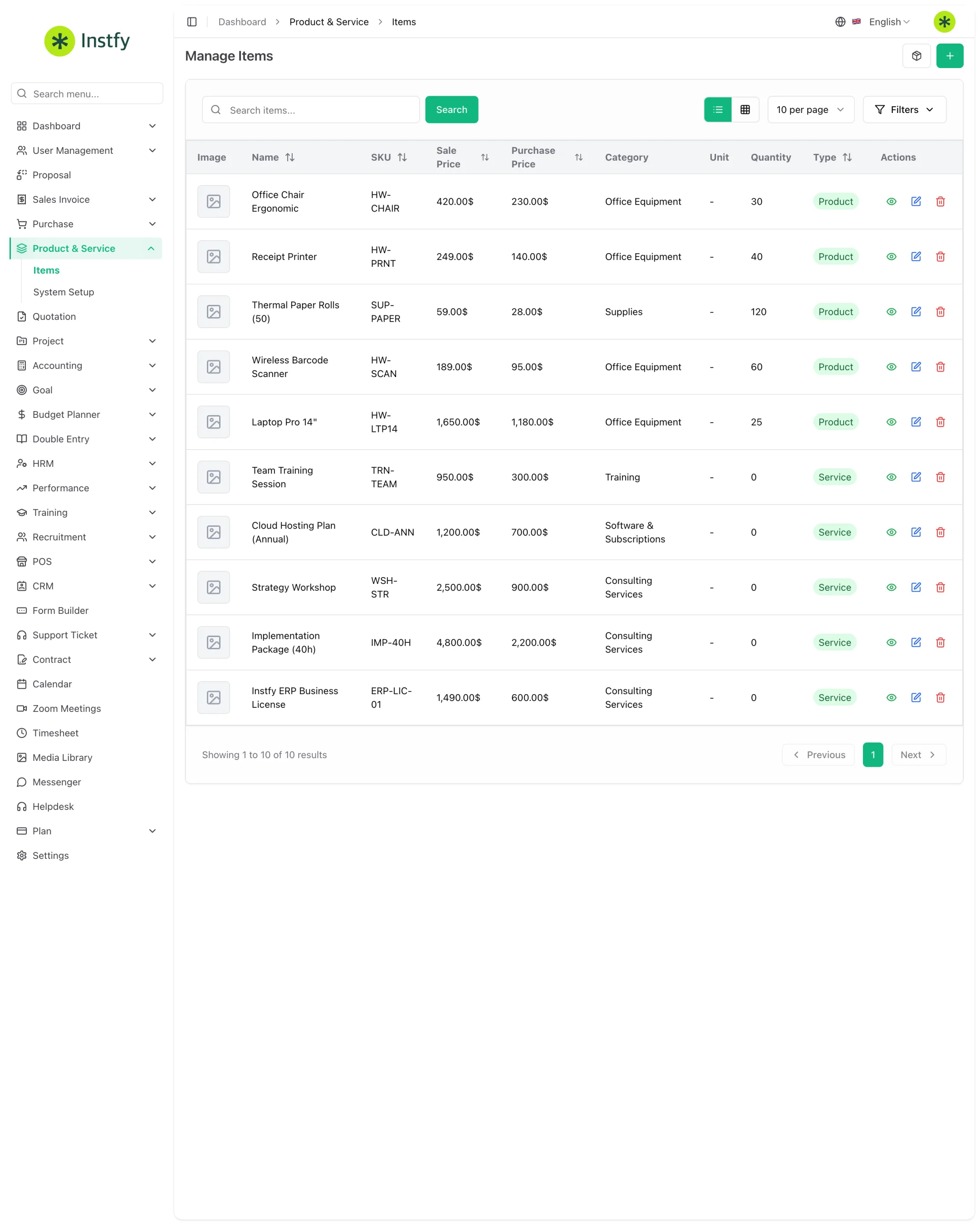Open the user avatar menu
This screenshot has width=980, height=1225.
(944, 22)
